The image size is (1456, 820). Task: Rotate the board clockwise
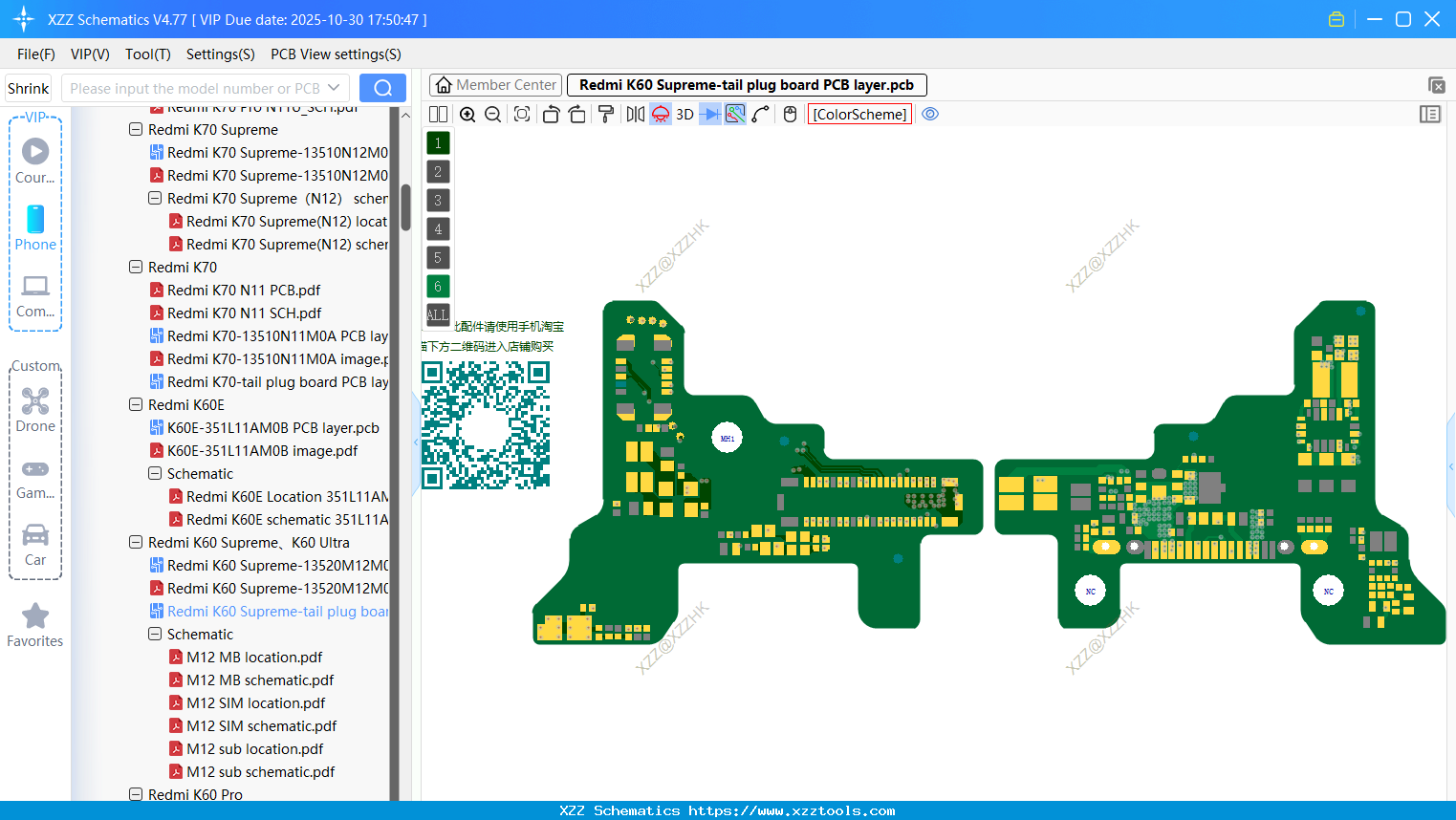click(577, 115)
